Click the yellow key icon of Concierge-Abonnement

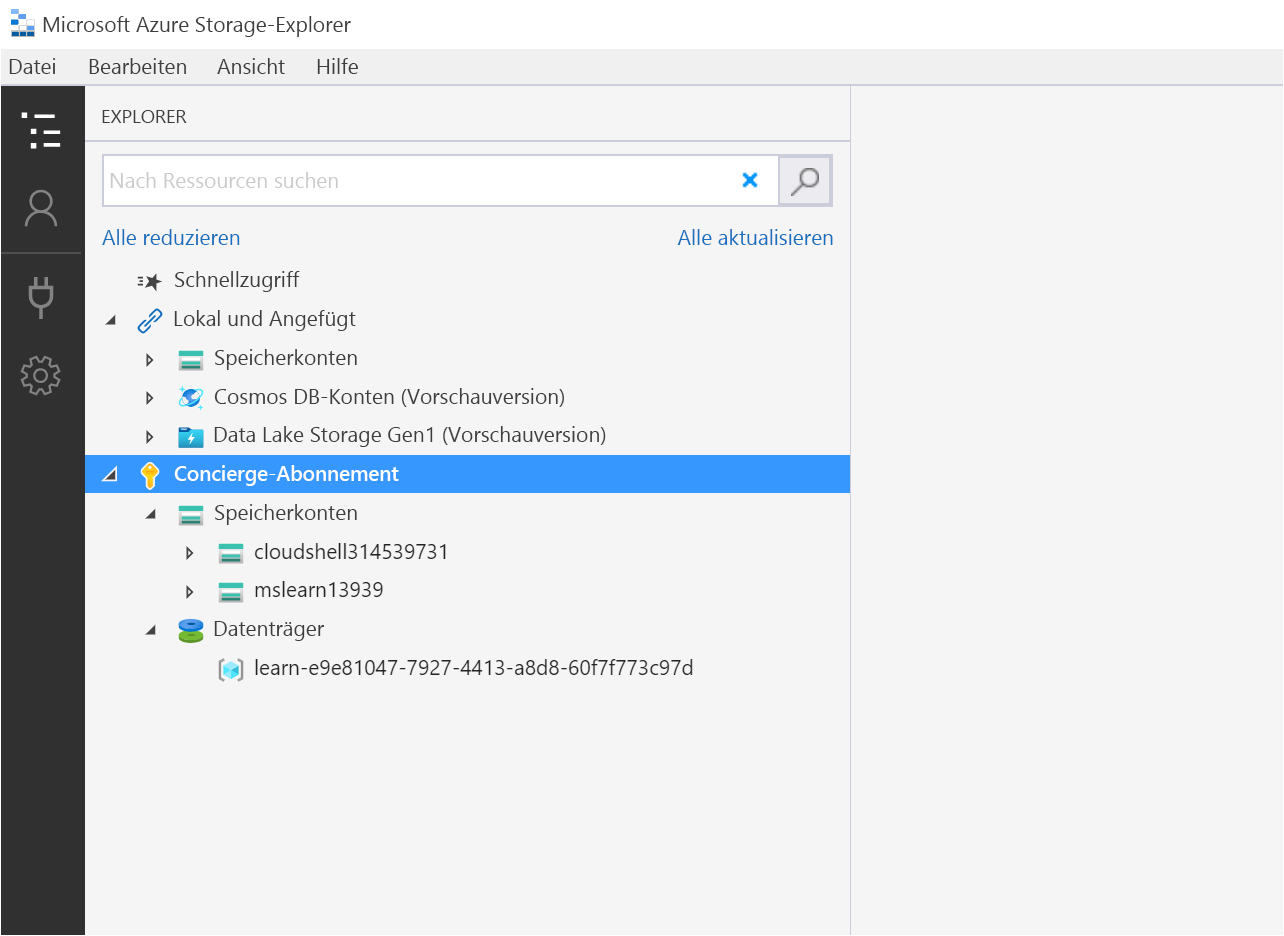[150, 475]
